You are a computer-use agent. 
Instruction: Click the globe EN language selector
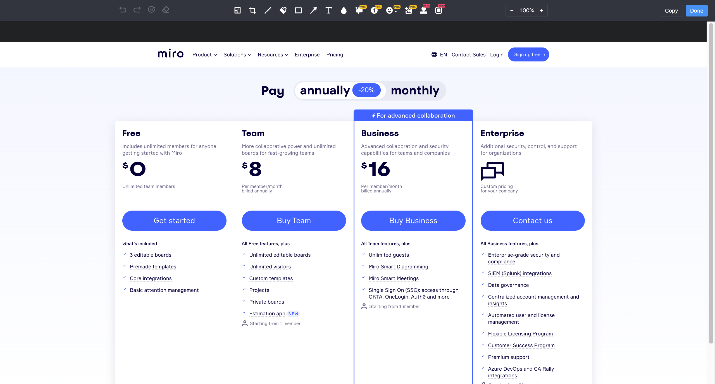point(439,55)
